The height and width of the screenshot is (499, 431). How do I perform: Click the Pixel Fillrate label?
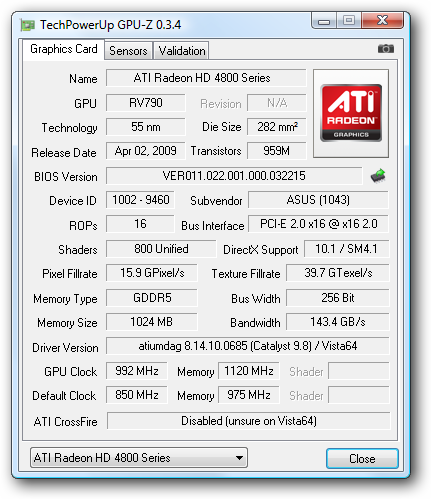(70, 274)
